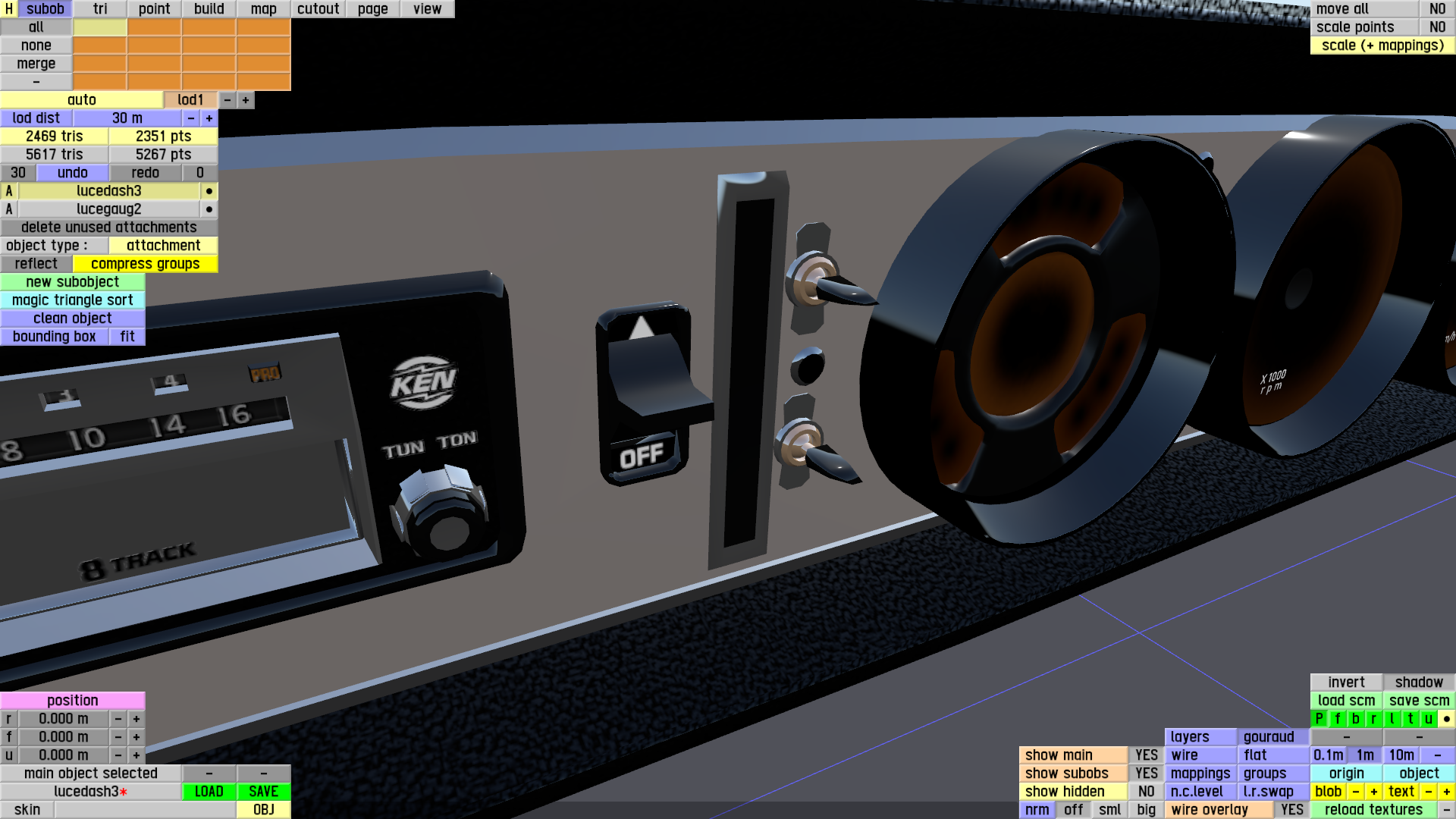Screen dimensions: 1456x819
Task: Click the P perspective view button
Action: pos(1319,718)
